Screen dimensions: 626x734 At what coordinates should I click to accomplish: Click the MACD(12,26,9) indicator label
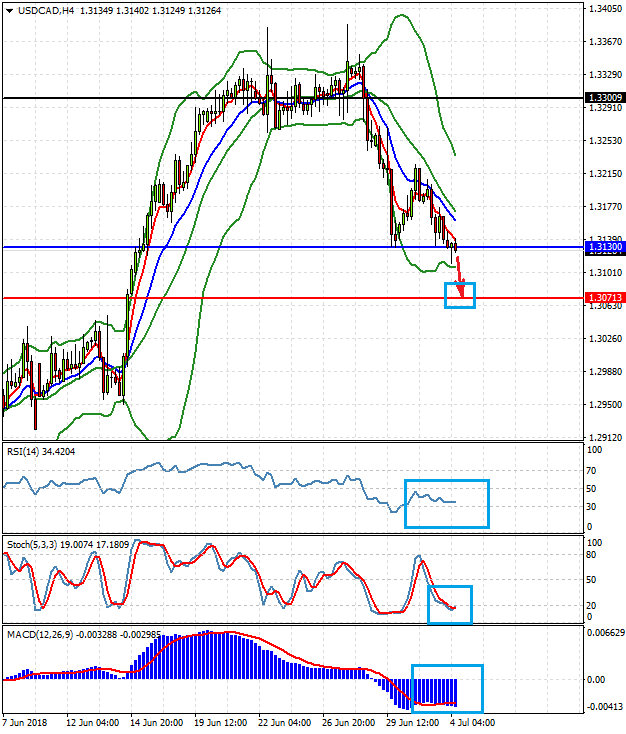83,635
